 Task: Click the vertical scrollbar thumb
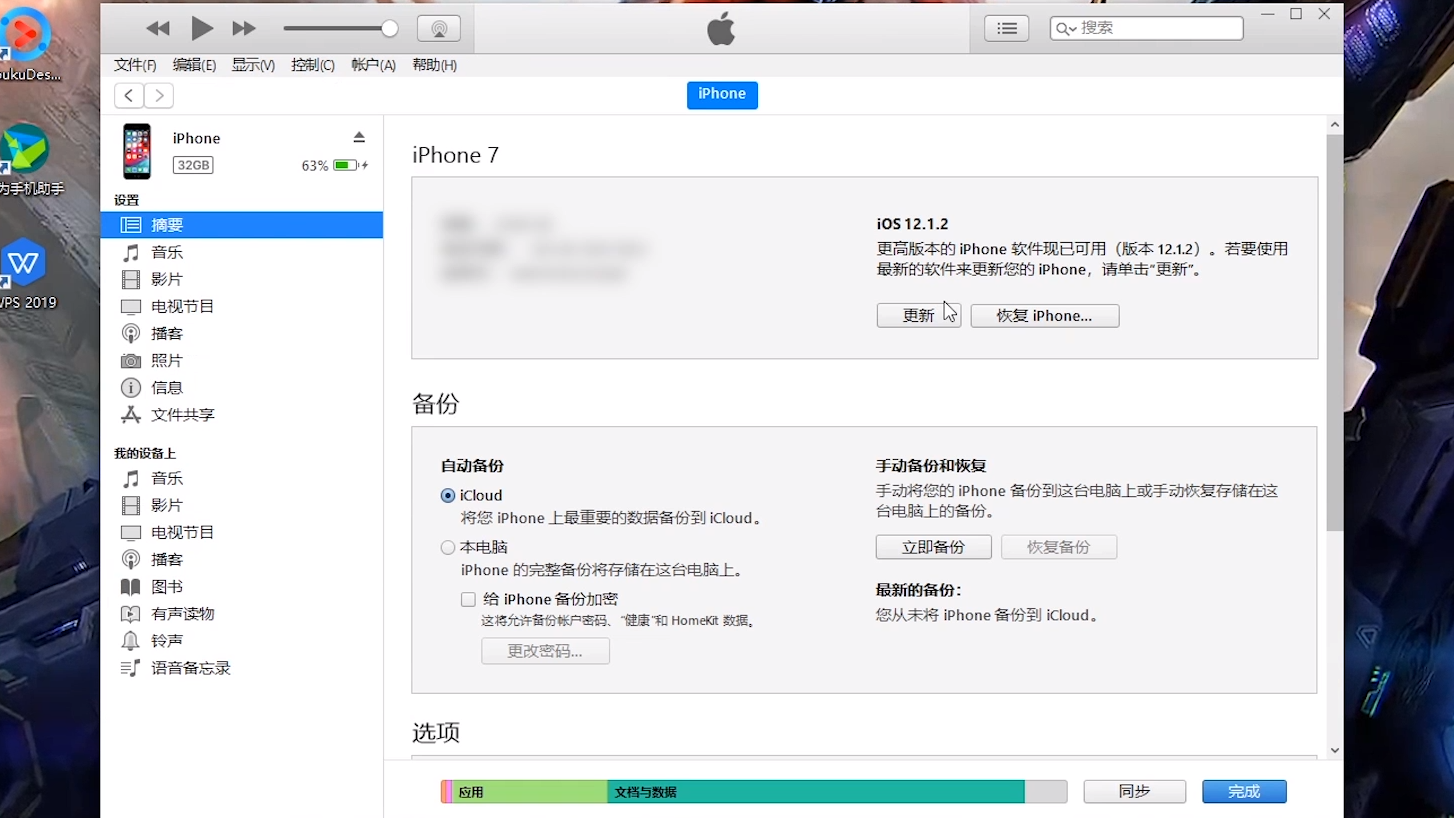(x=1335, y=332)
